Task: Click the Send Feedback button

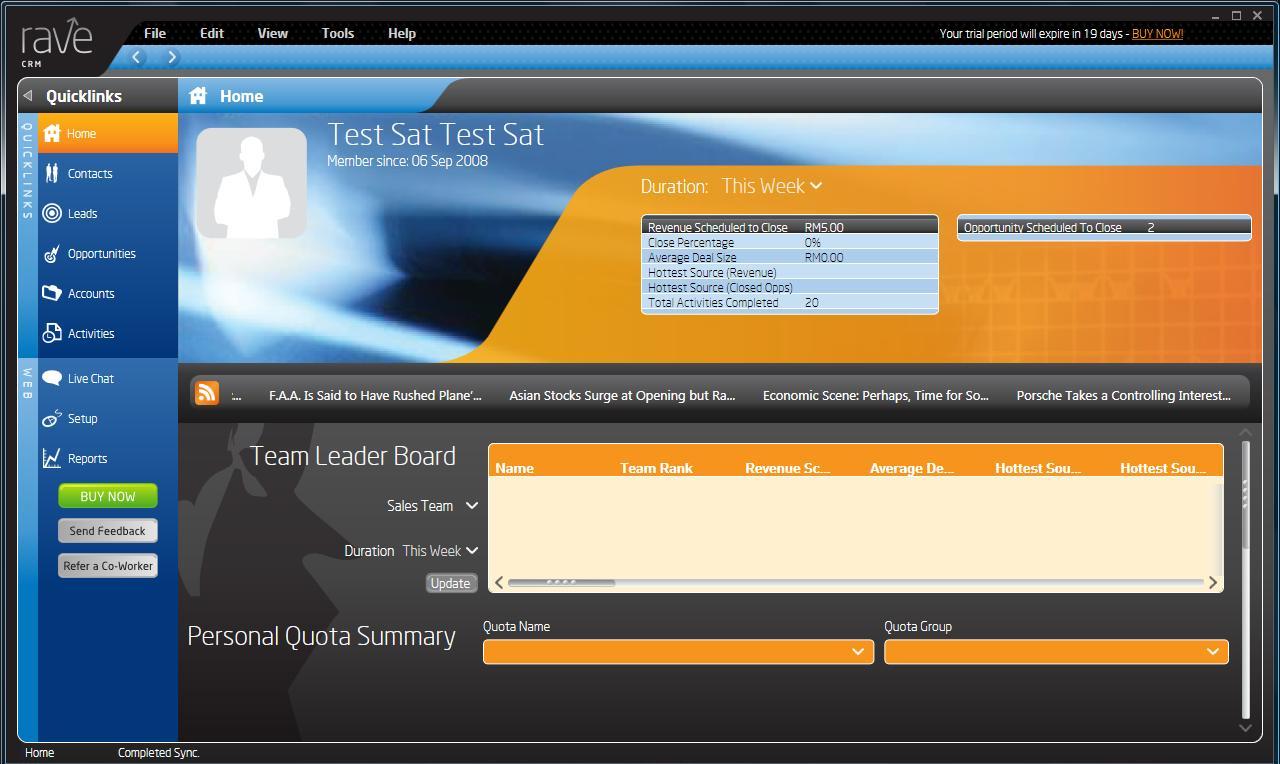Action: pos(107,531)
